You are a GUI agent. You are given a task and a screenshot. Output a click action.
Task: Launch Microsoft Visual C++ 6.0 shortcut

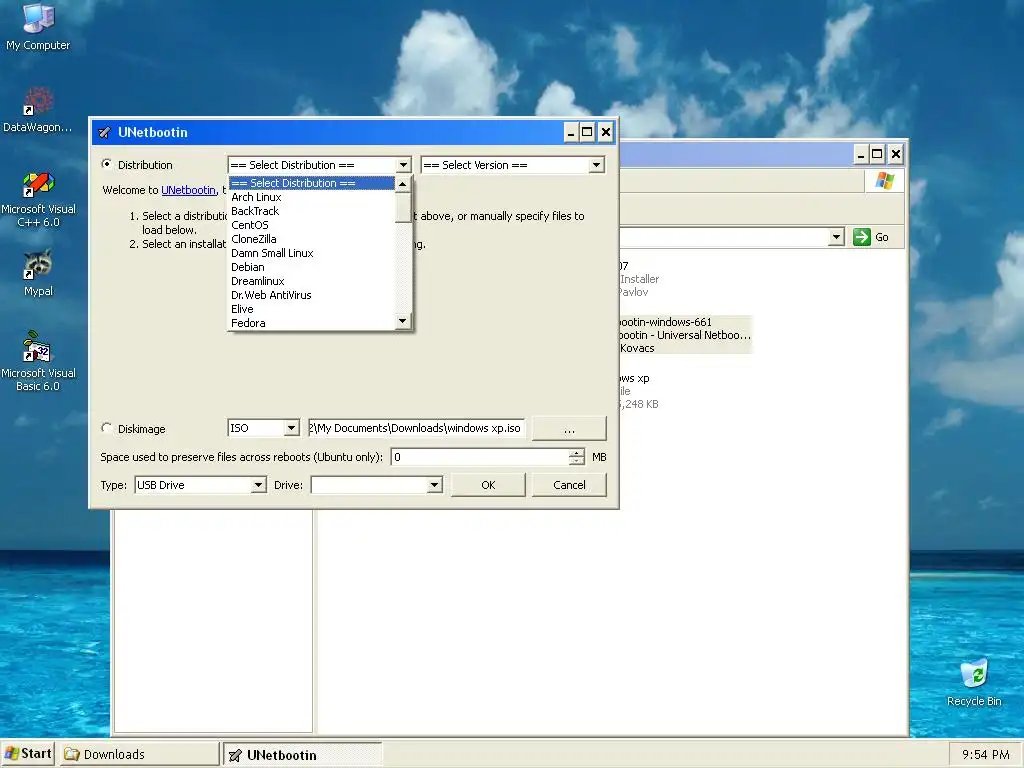[x=38, y=199]
